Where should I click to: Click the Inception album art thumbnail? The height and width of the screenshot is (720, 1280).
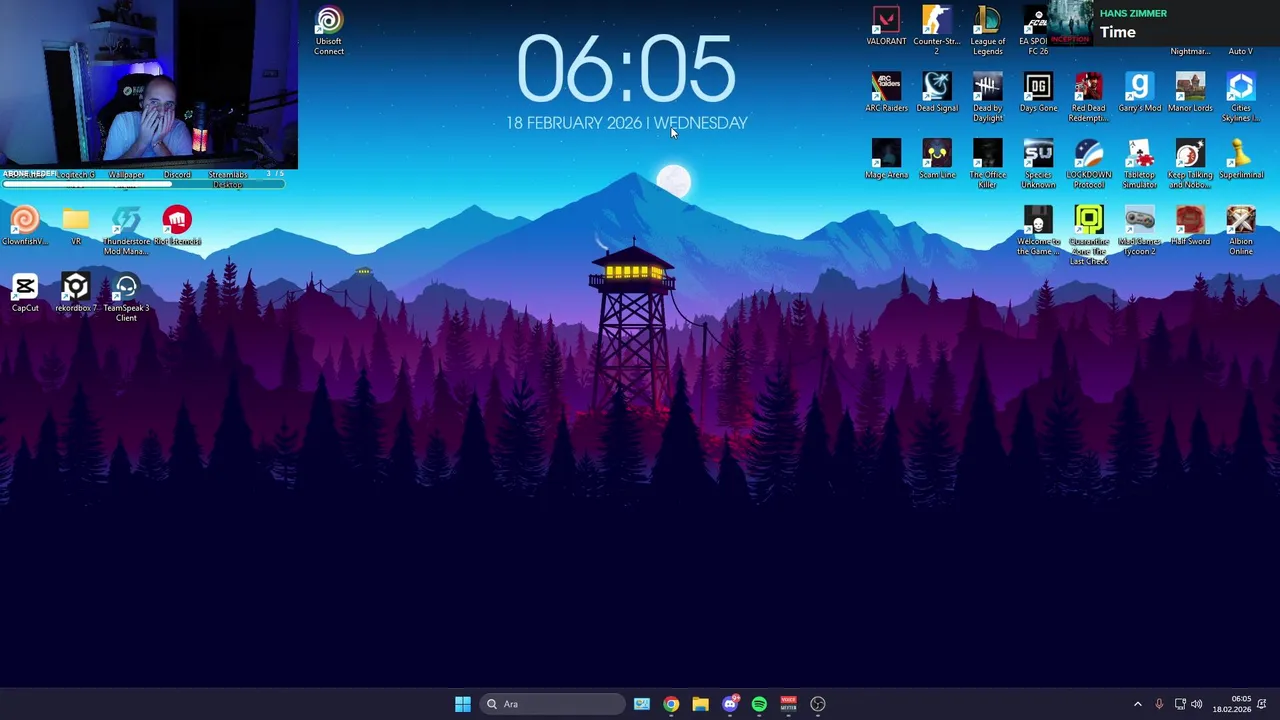coord(1069,22)
